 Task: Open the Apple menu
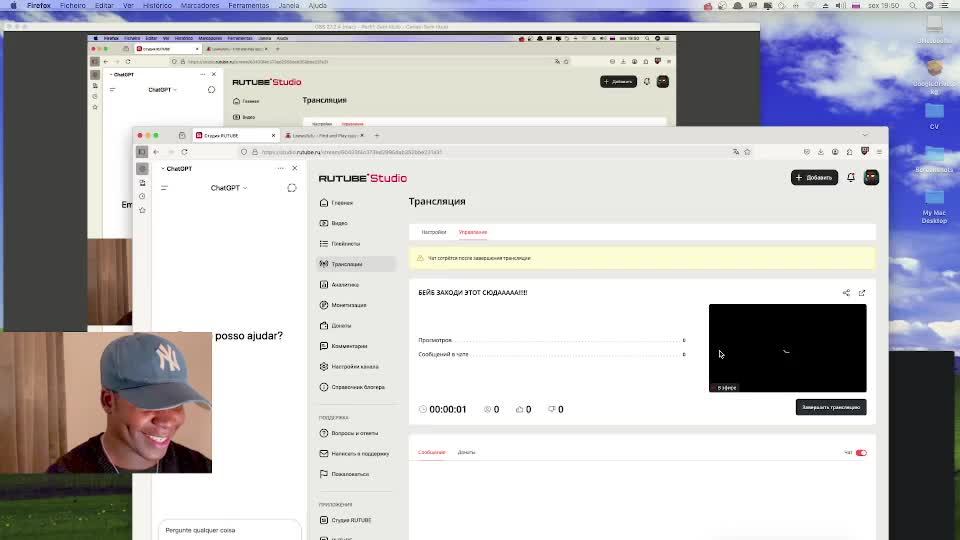click(x=13, y=6)
